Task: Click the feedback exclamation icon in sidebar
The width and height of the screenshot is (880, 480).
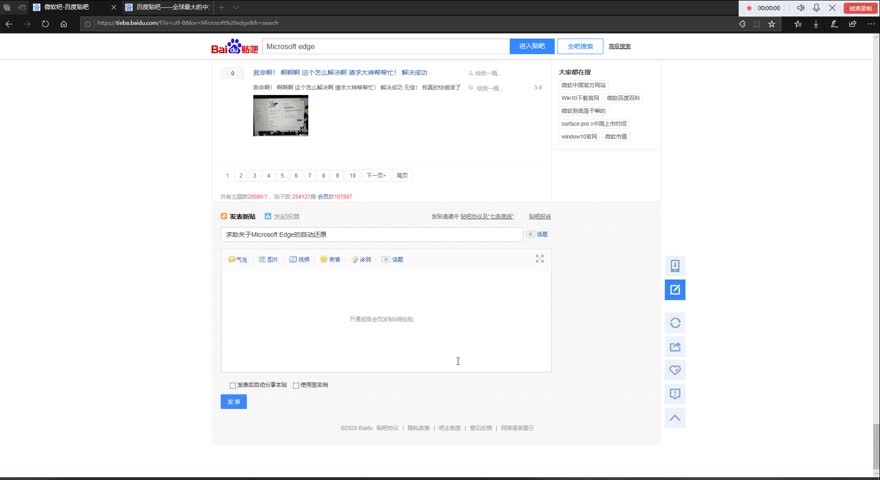Action: [675, 394]
